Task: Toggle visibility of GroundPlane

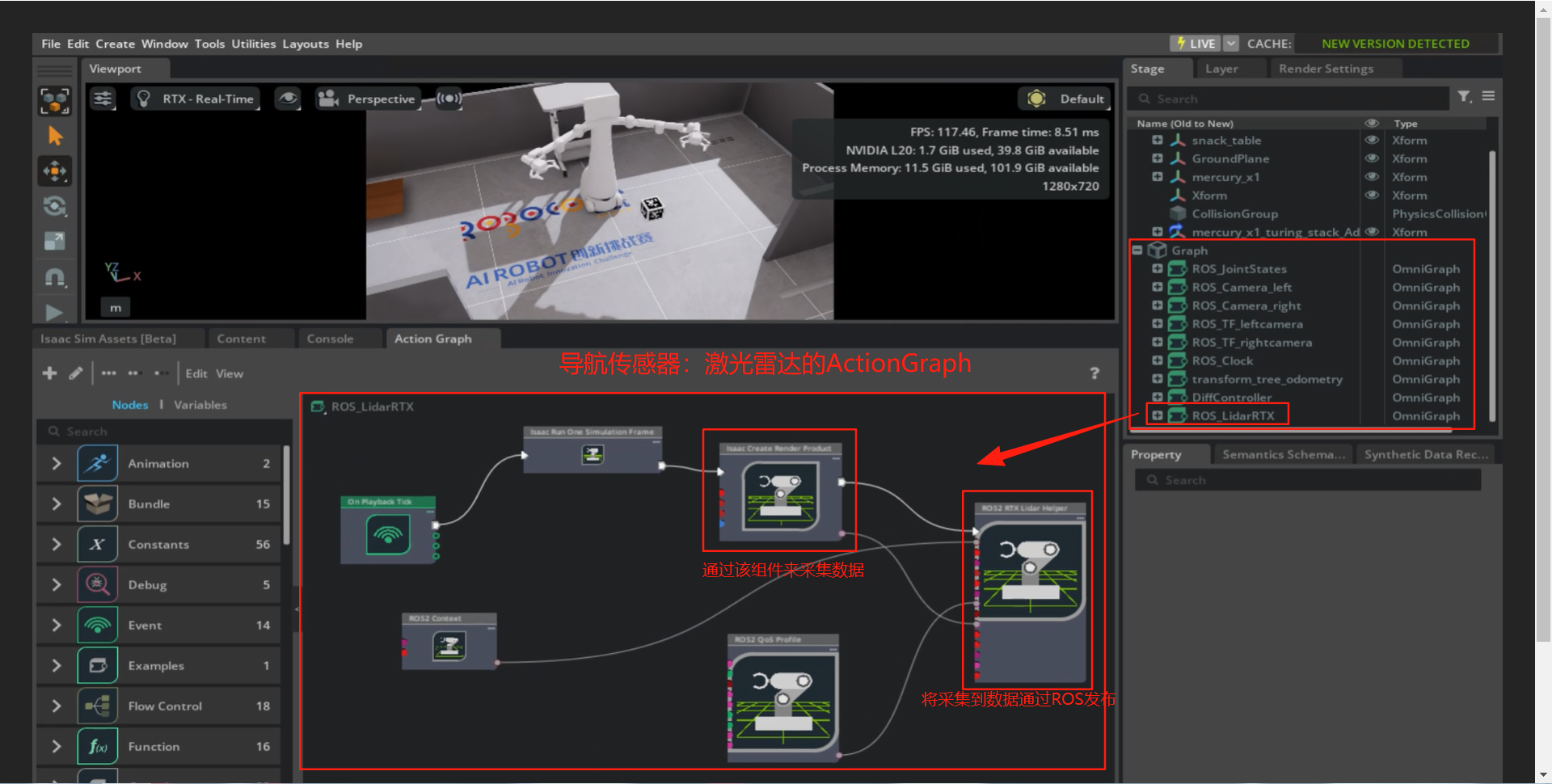Action: point(1372,158)
